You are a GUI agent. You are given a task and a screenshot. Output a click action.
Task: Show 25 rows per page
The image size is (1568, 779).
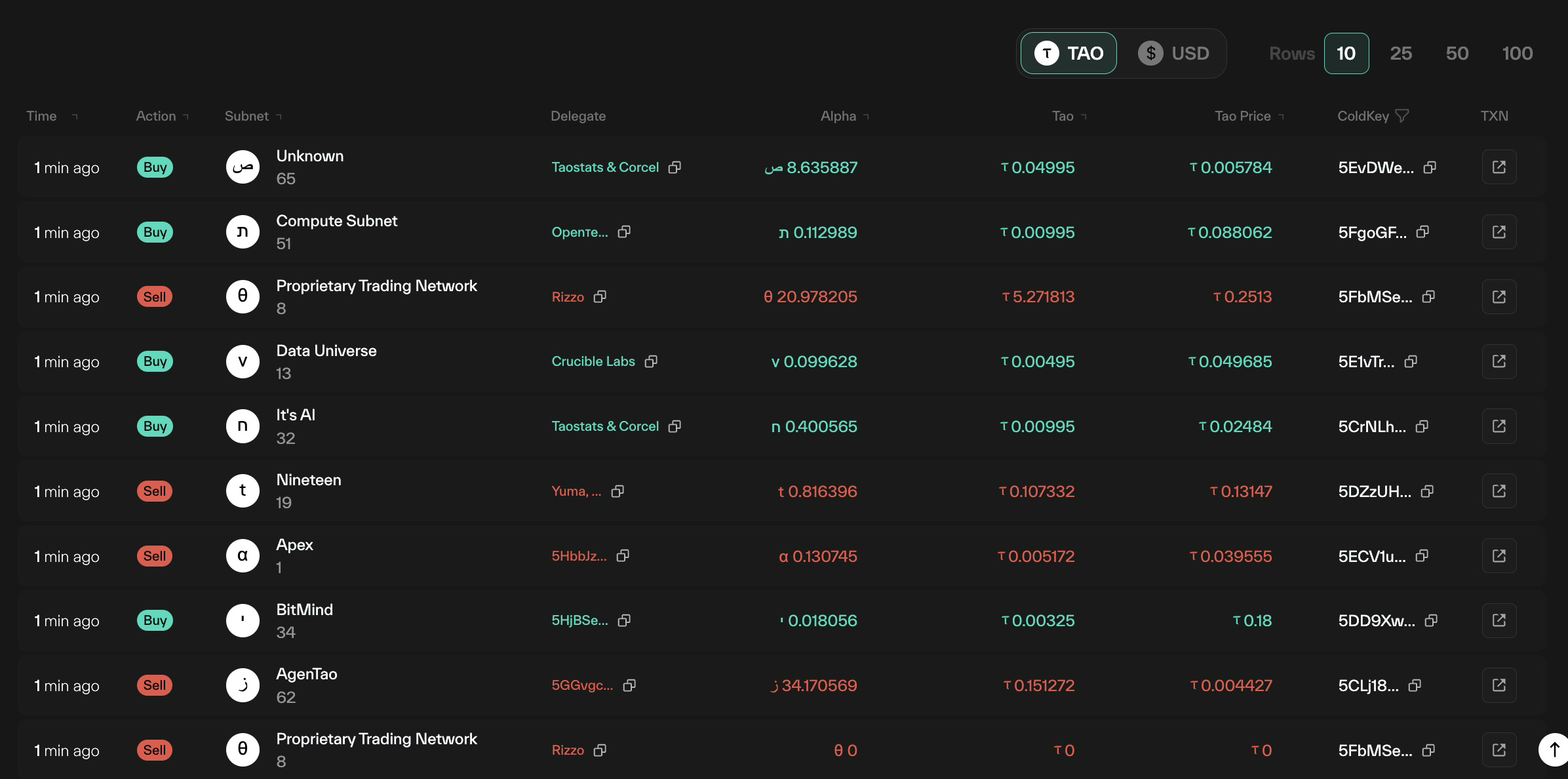point(1401,53)
